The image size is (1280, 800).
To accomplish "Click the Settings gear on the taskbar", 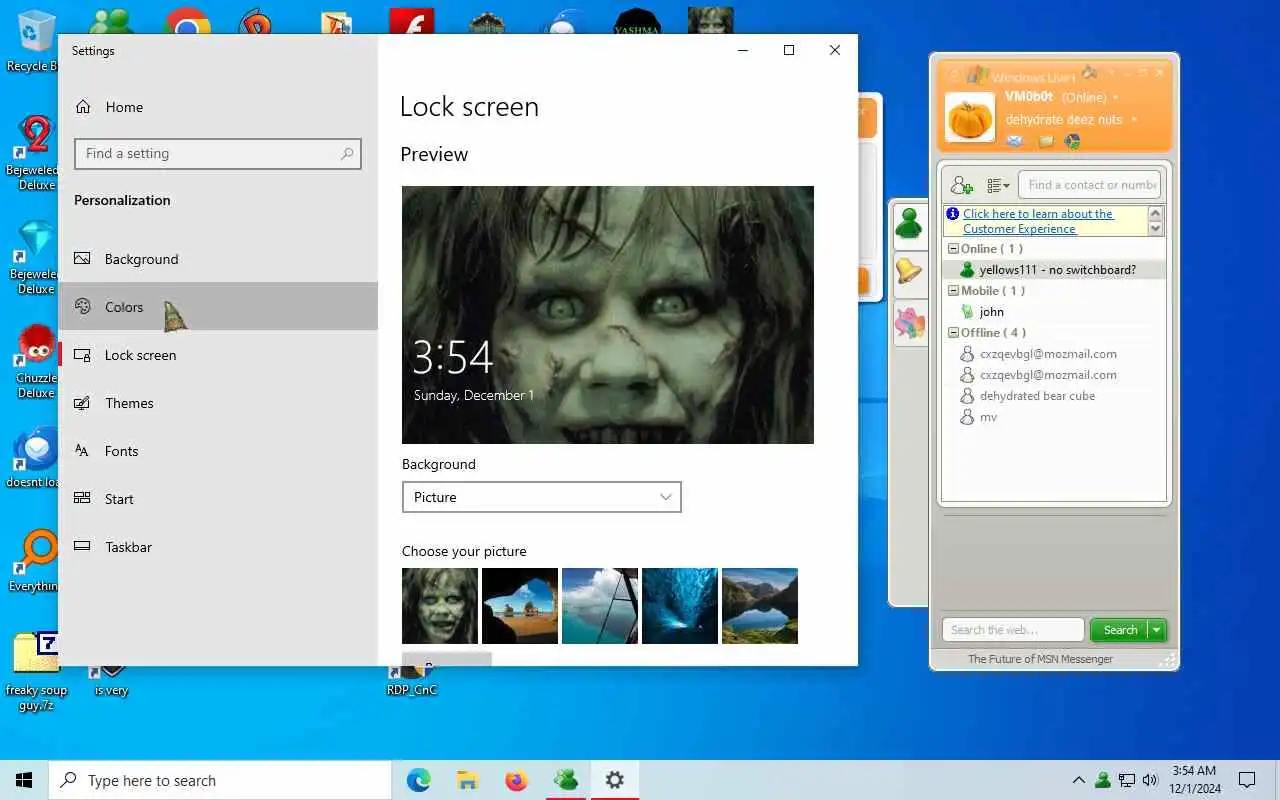I will pyautogui.click(x=615, y=780).
